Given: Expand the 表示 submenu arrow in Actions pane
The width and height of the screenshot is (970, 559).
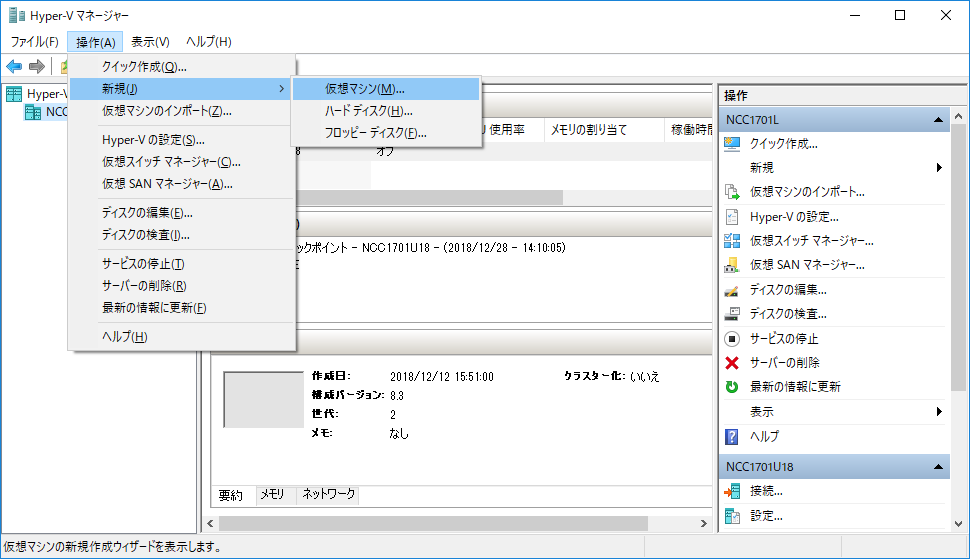Looking at the screenshot, I should (939, 411).
